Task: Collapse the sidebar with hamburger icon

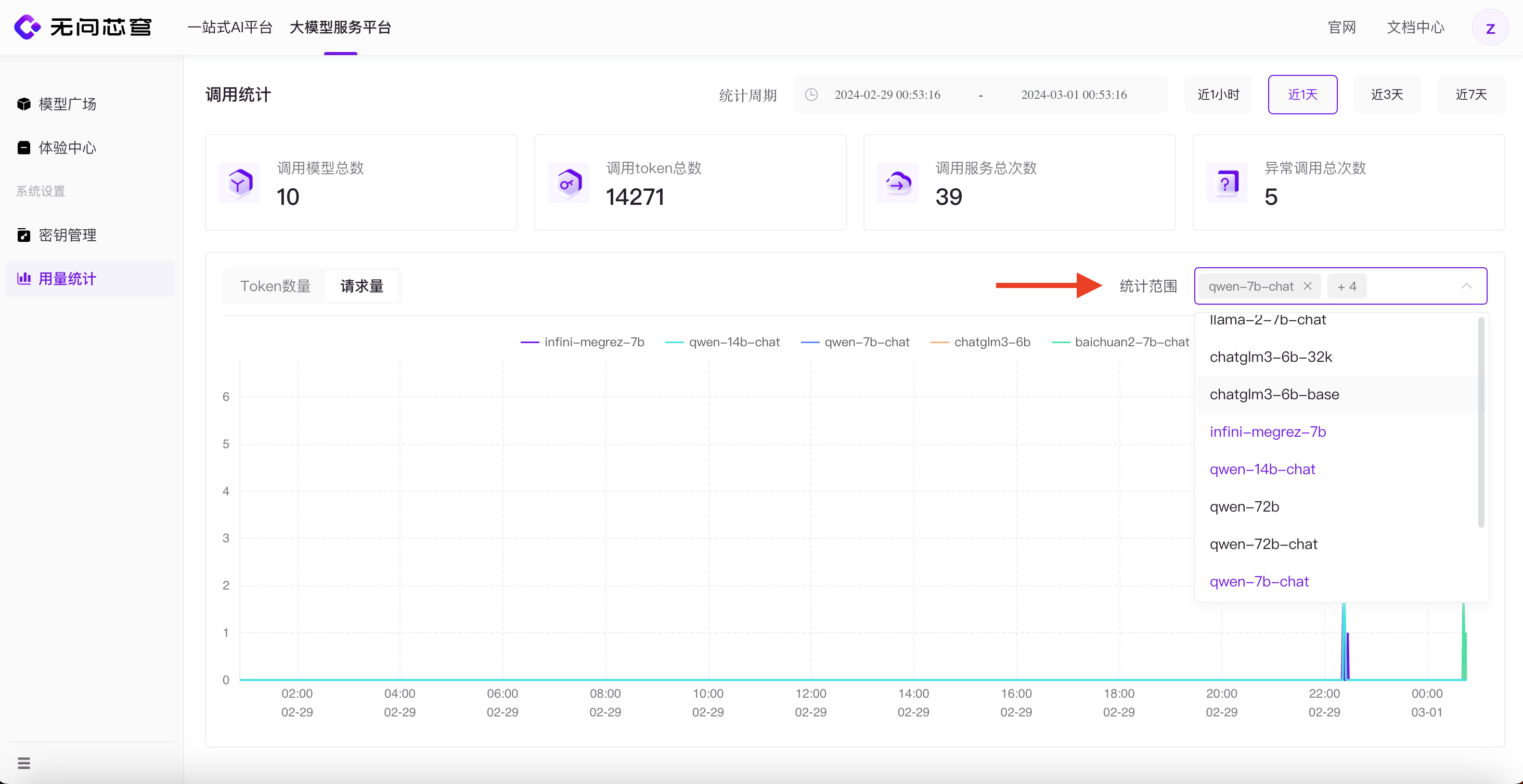Action: coord(23,763)
